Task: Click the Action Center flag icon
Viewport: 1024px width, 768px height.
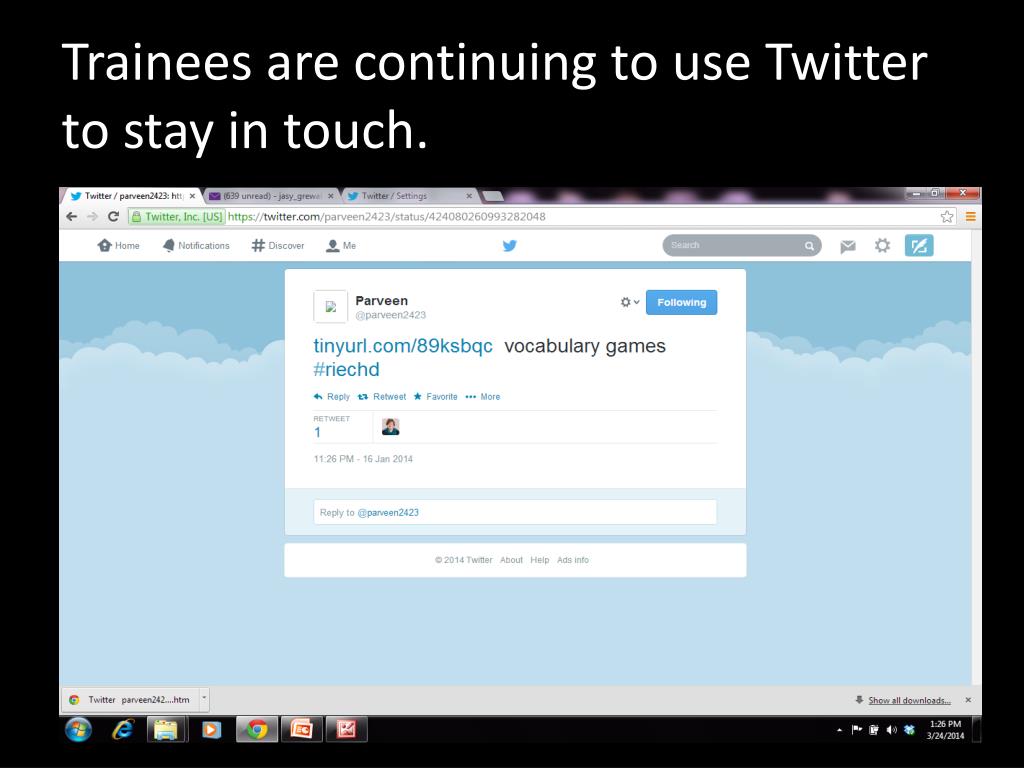Action: point(857,730)
